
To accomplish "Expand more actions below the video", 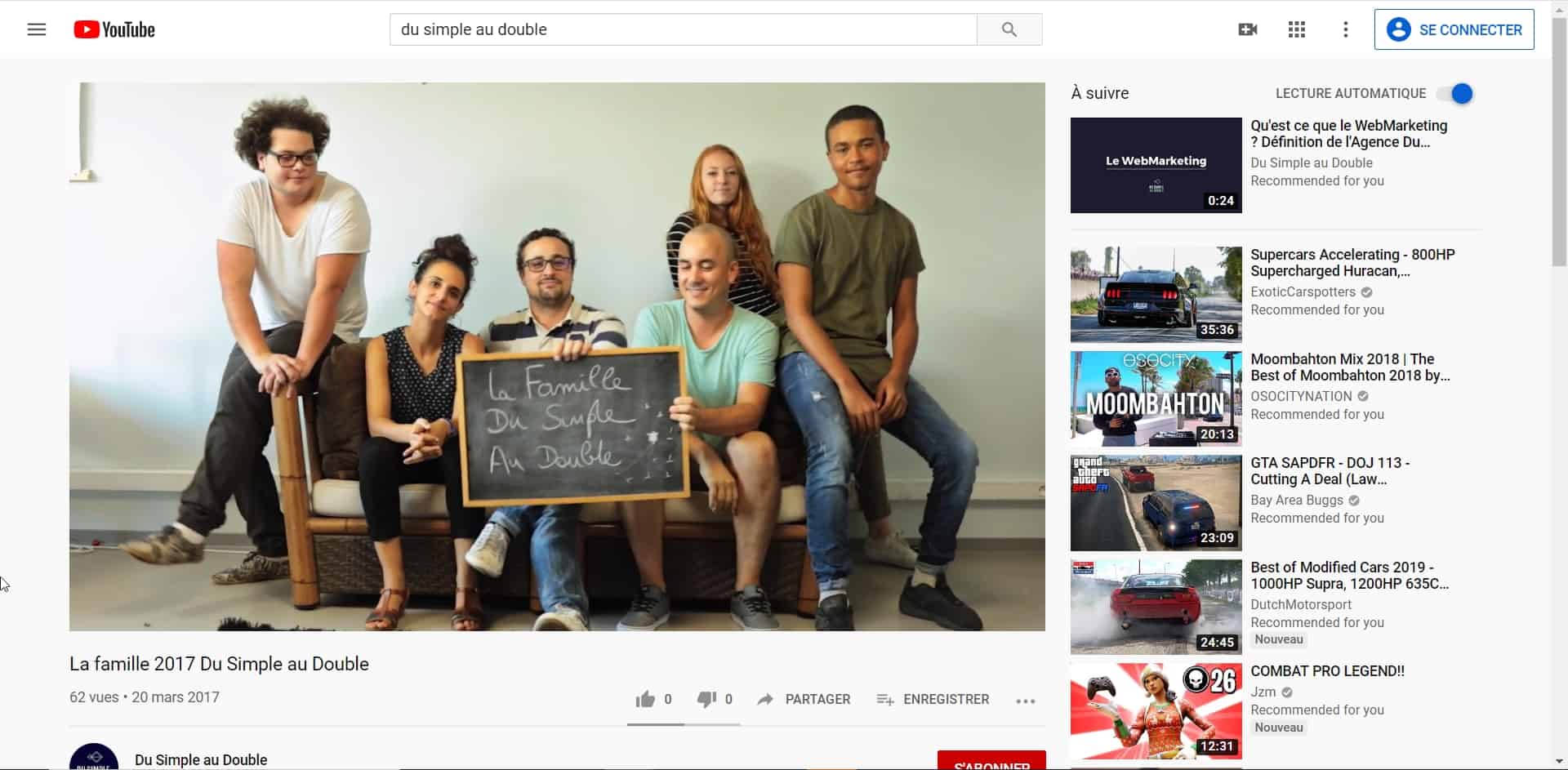I will [x=1025, y=701].
